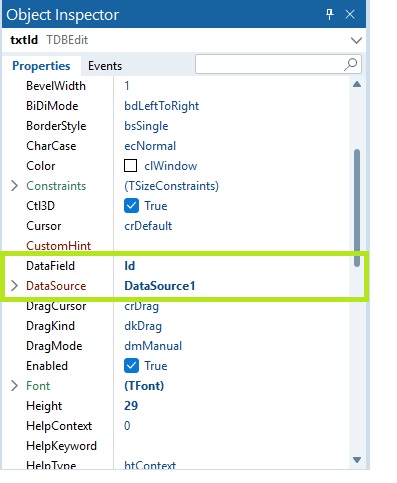Select the BevelWidth property
The image size is (397, 483).
point(56,86)
